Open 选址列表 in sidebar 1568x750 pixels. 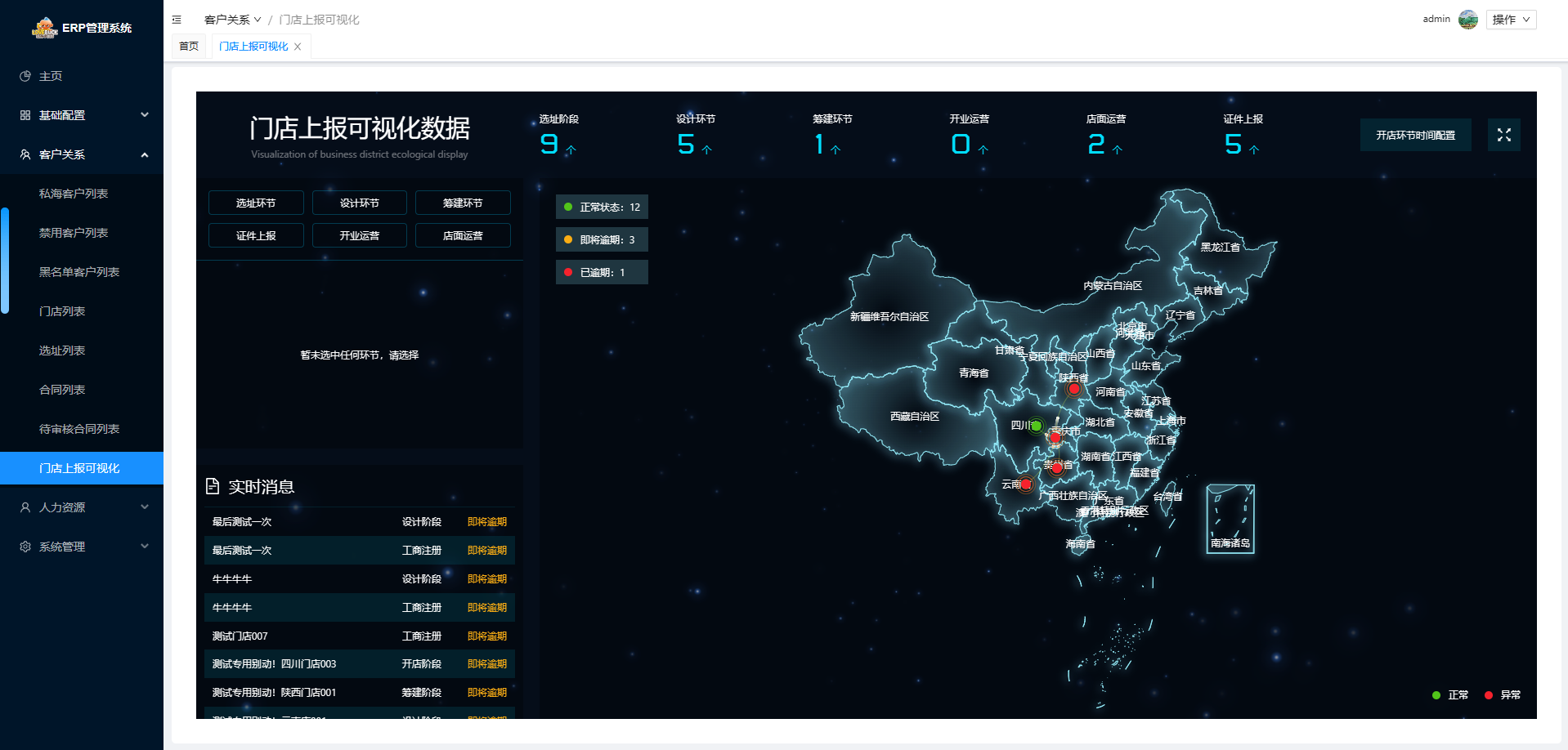62,350
